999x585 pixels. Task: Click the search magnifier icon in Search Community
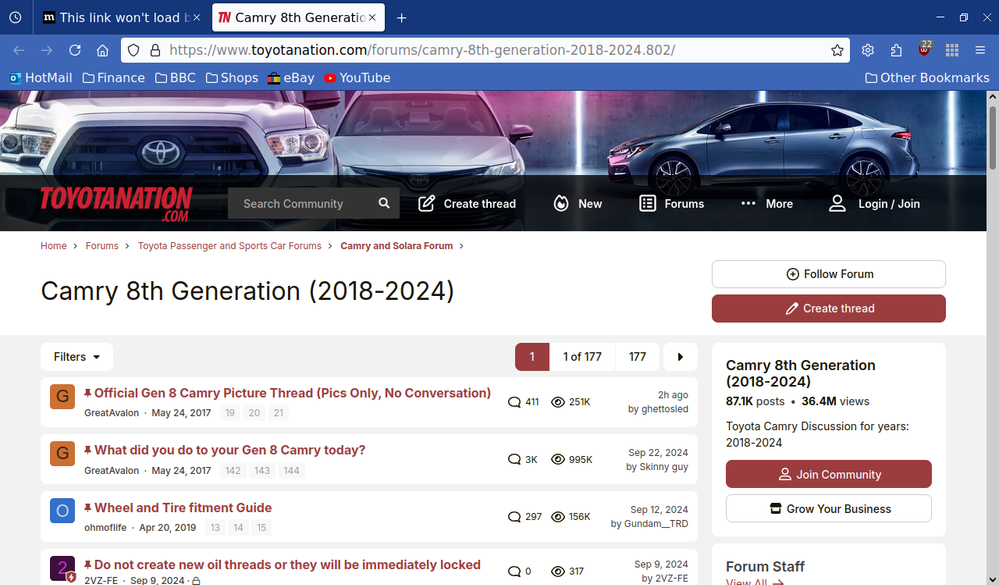point(384,203)
